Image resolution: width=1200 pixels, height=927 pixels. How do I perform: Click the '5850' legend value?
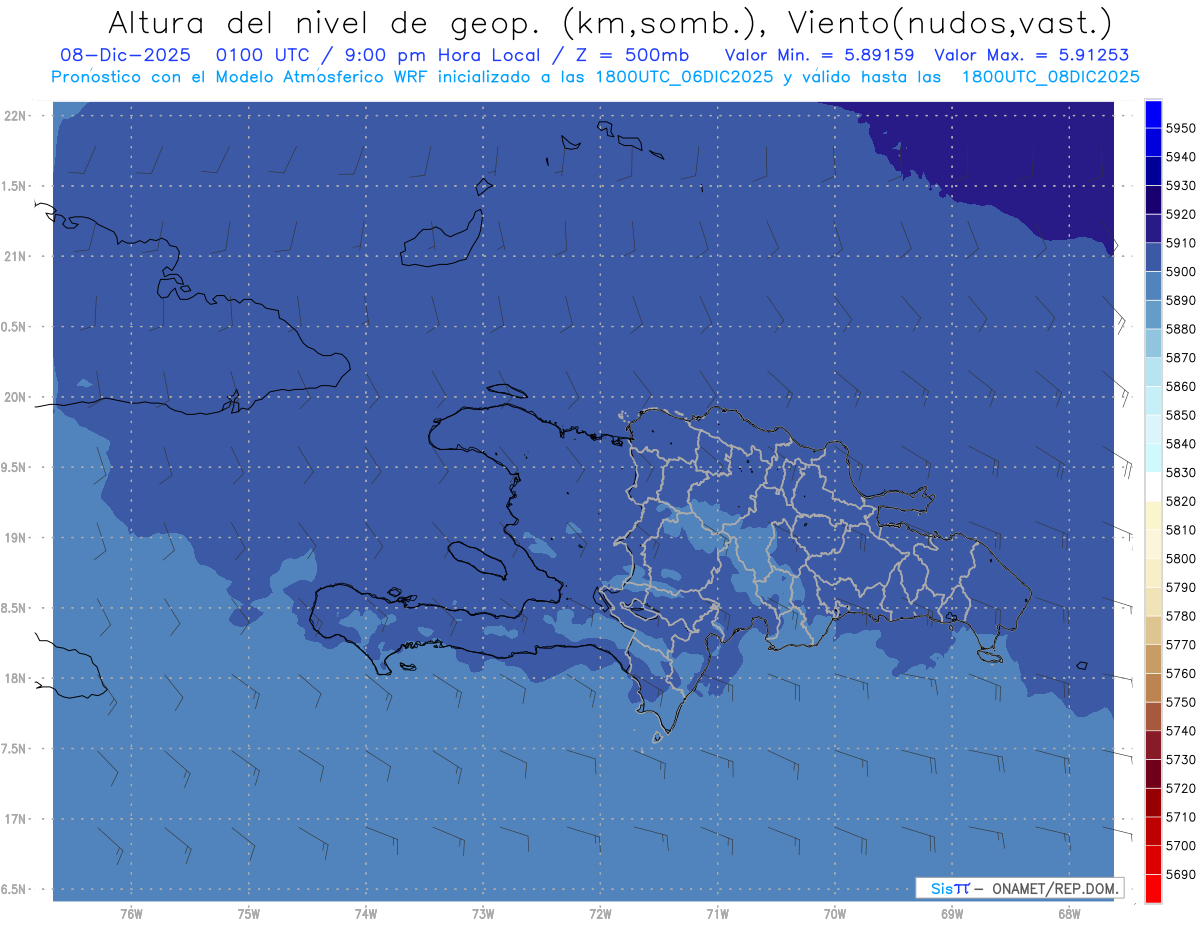pos(1181,415)
